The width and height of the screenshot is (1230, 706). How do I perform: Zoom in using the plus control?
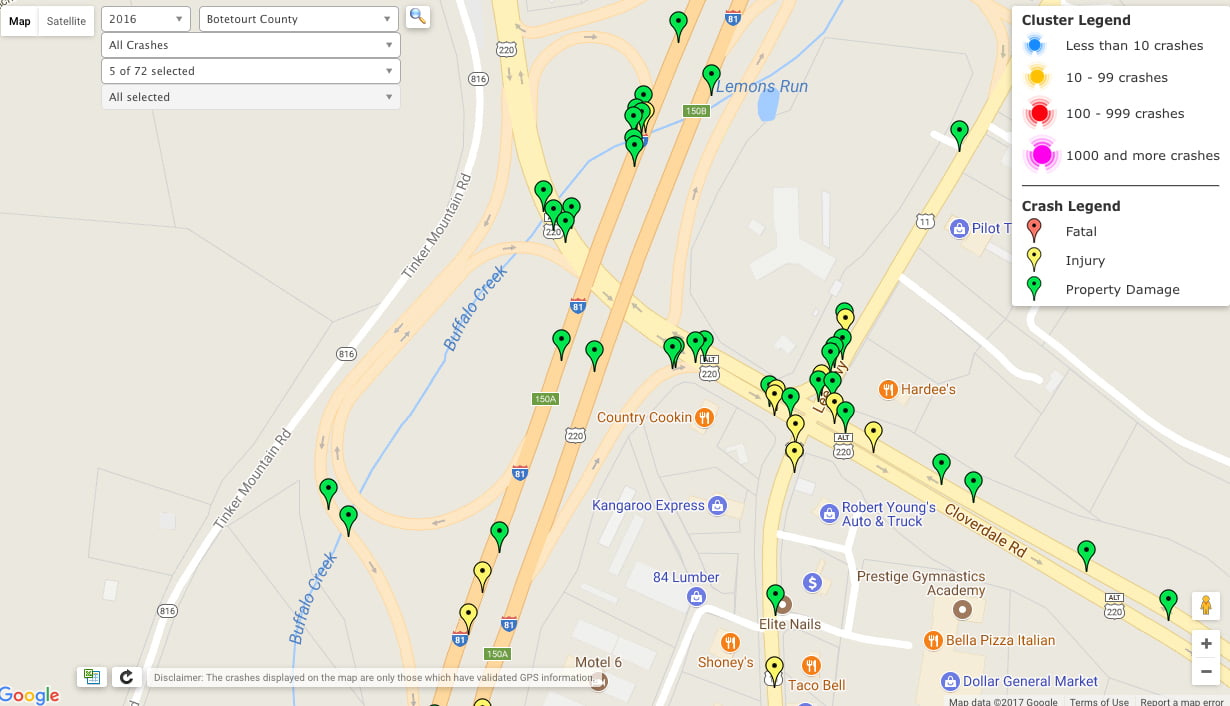(1205, 643)
